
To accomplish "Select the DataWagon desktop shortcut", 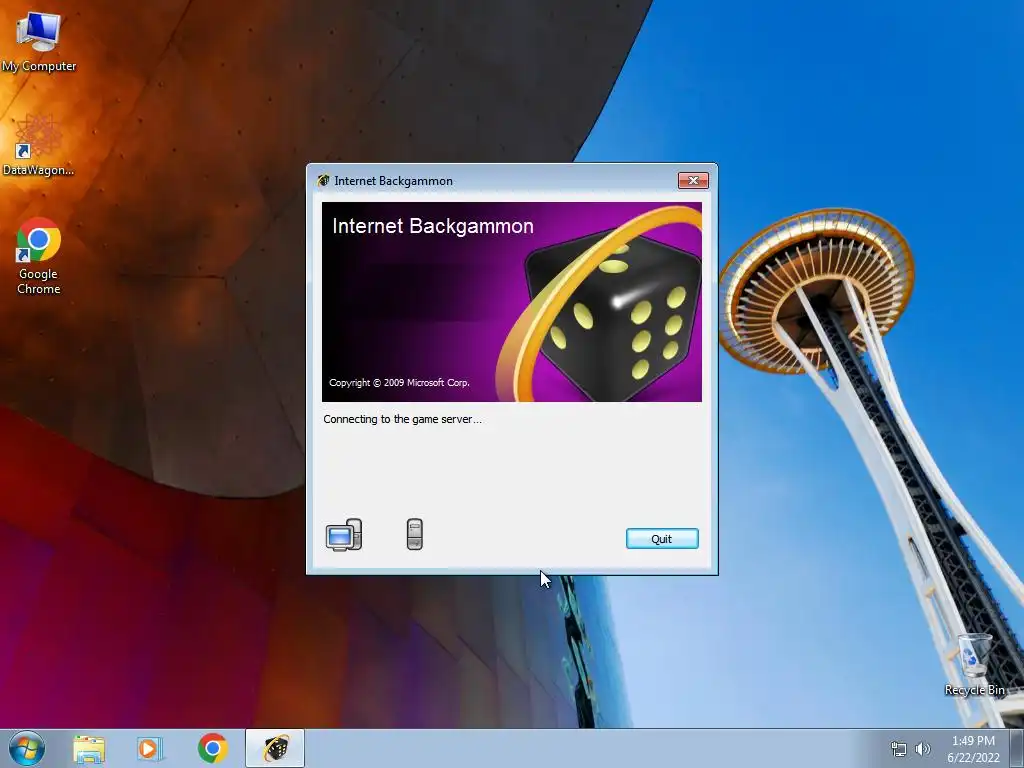I will tap(39, 145).
